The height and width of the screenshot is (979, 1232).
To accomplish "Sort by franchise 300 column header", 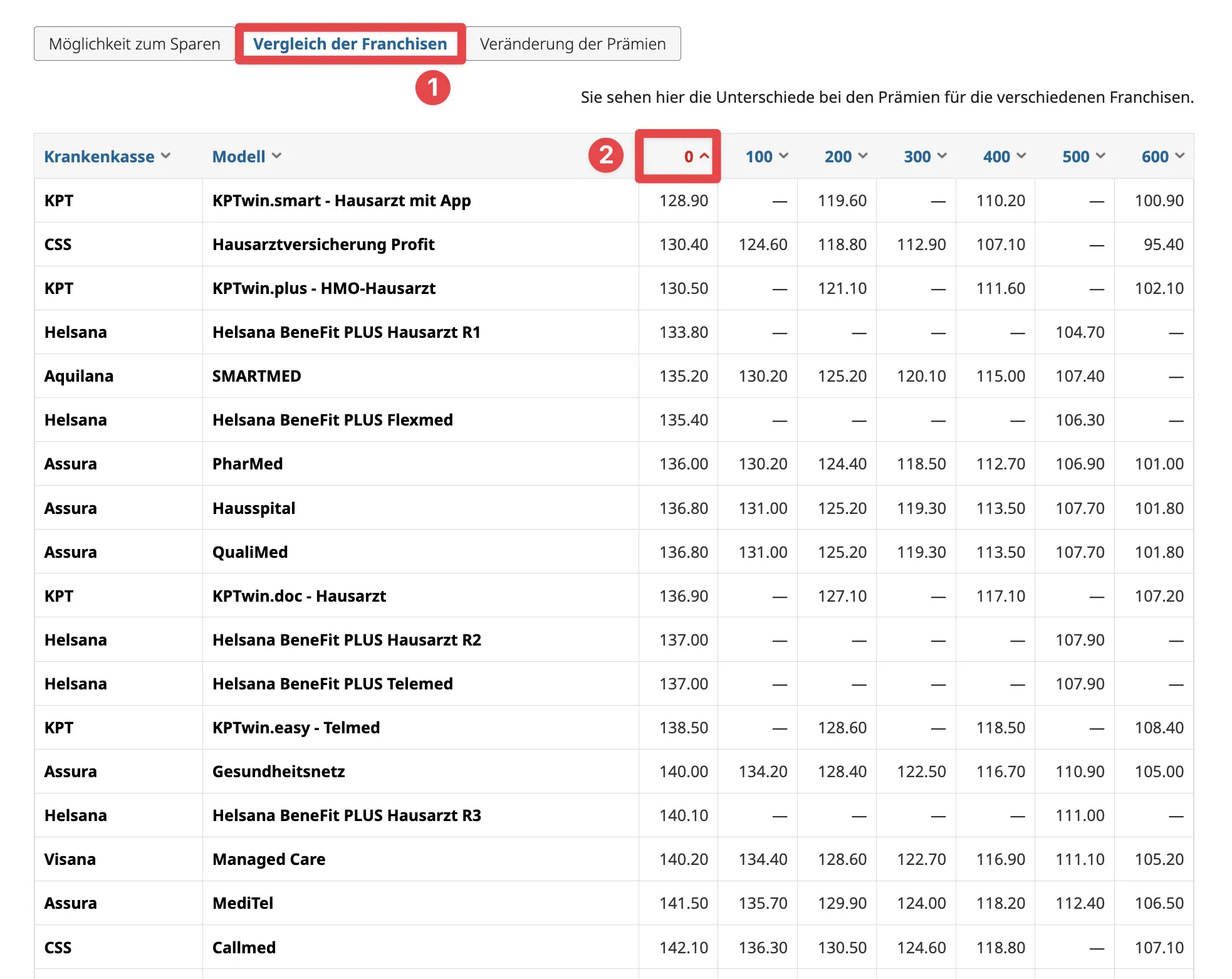I will [925, 156].
